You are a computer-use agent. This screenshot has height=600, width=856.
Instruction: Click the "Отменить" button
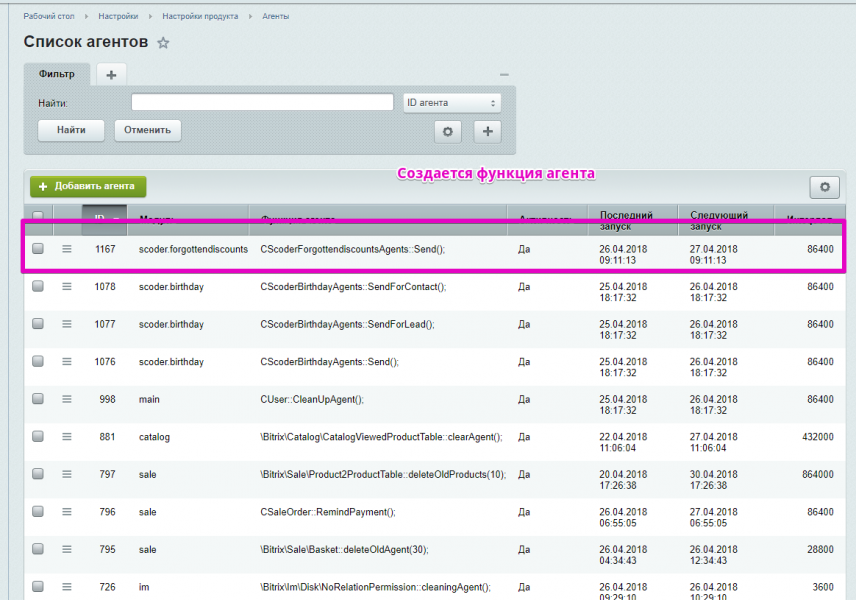click(147, 130)
